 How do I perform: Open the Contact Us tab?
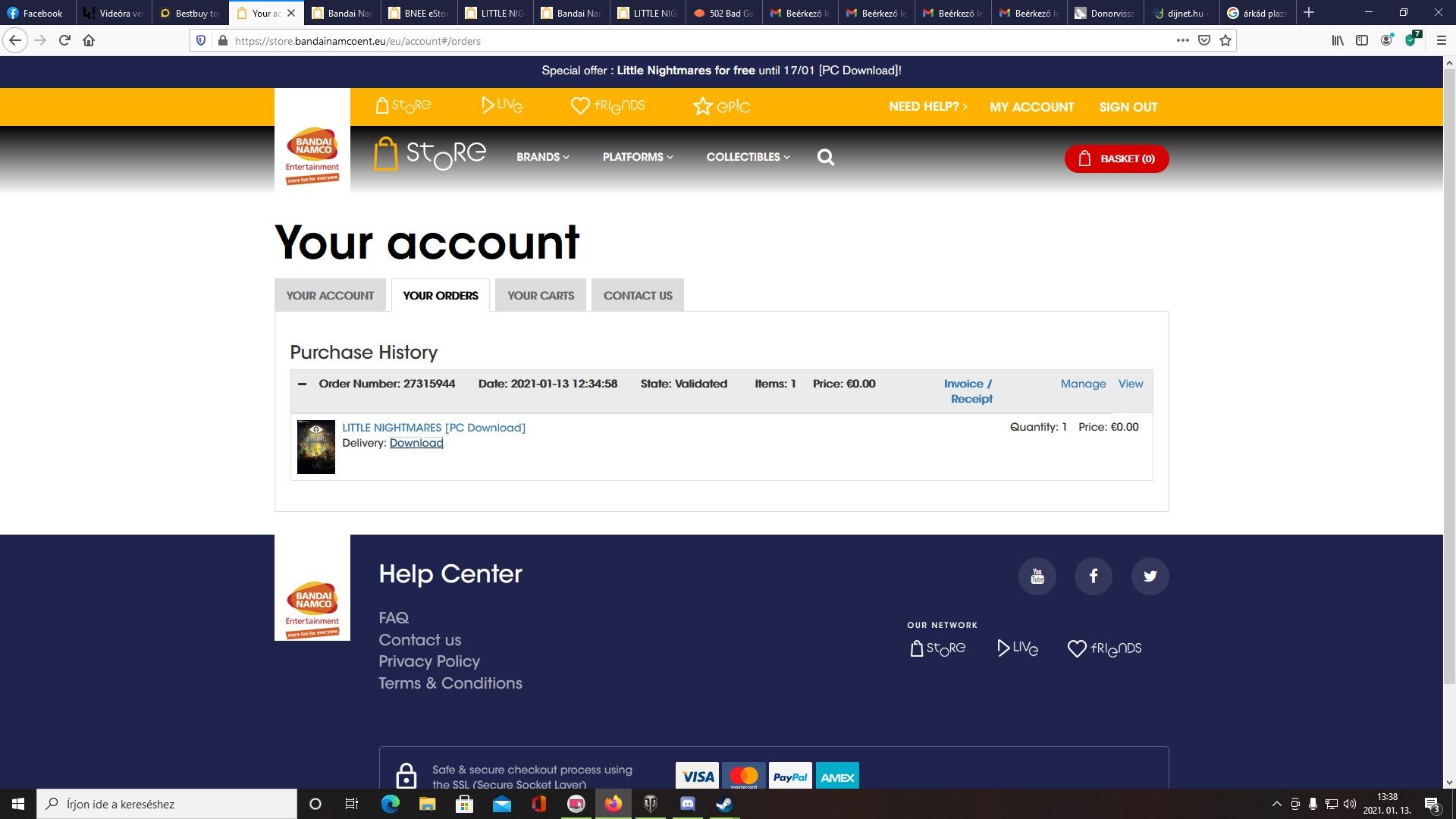[638, 295]
